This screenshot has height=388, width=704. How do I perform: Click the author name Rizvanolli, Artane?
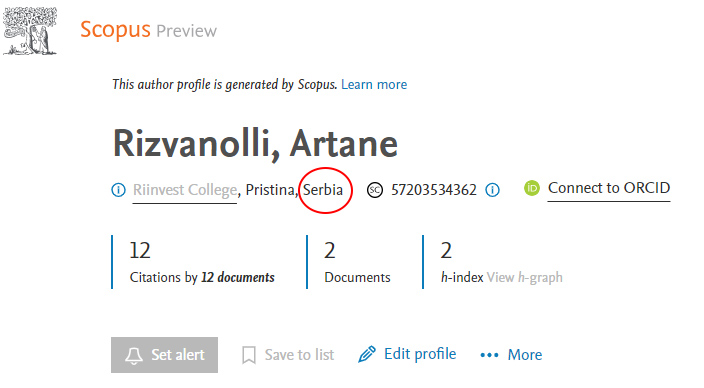pos(255,144)
